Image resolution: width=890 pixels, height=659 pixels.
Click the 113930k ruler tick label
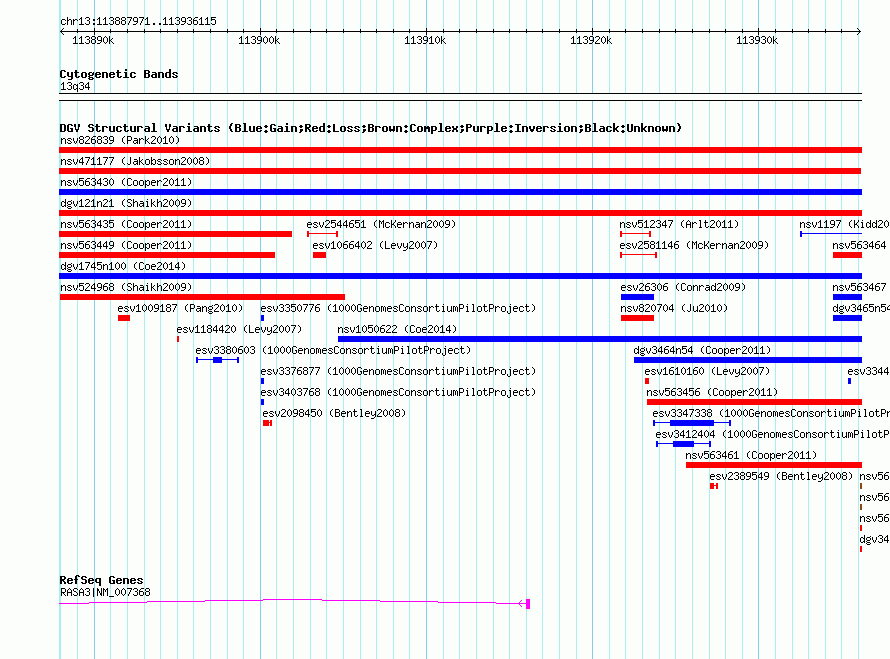pos(757,40)
